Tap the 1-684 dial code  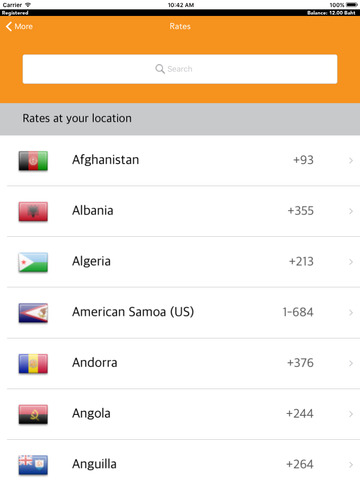click(298, 312)
